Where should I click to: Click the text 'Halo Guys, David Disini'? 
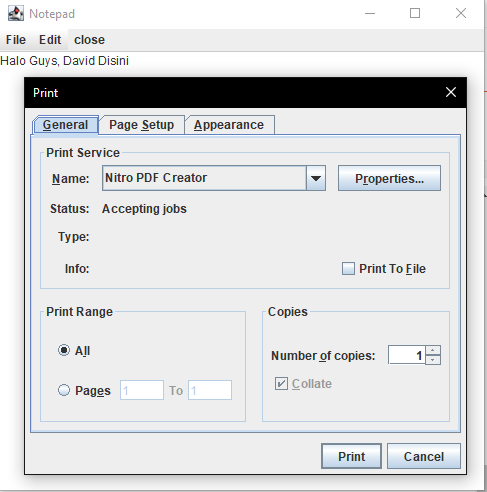point(65,61)
